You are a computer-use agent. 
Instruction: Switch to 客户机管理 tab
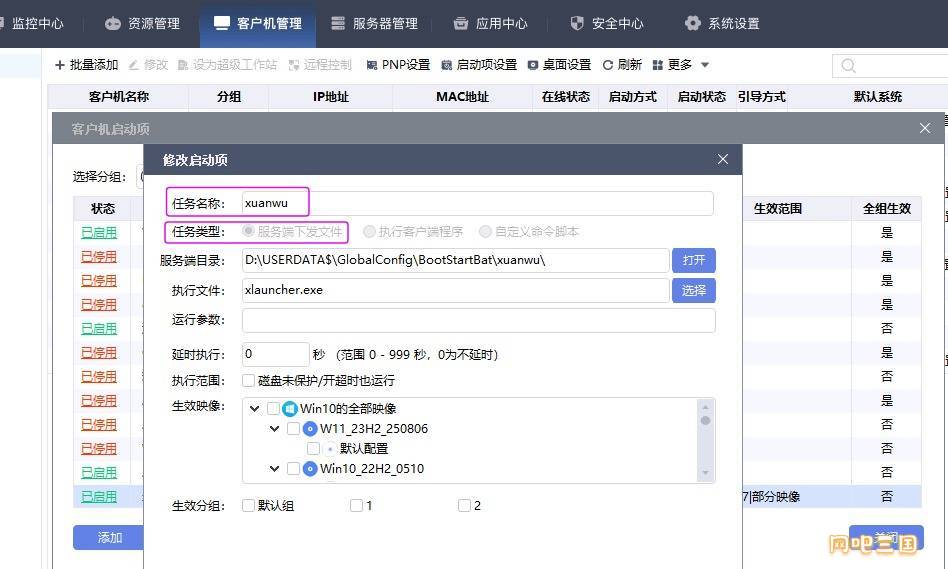(x=258, y=24)
